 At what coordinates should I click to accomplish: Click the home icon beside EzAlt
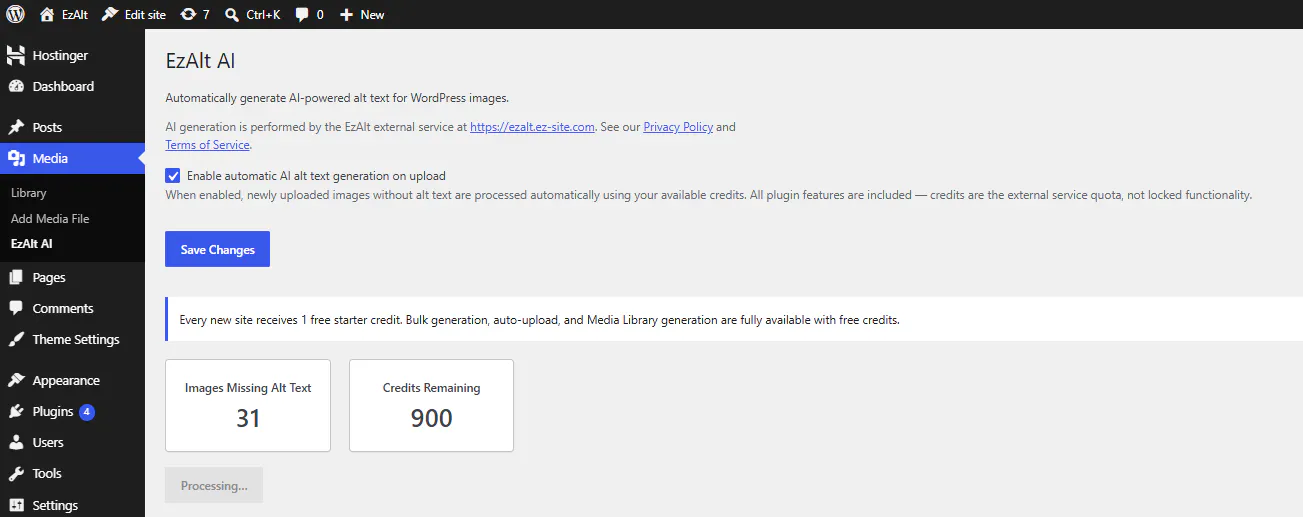[x=47, y=14]
